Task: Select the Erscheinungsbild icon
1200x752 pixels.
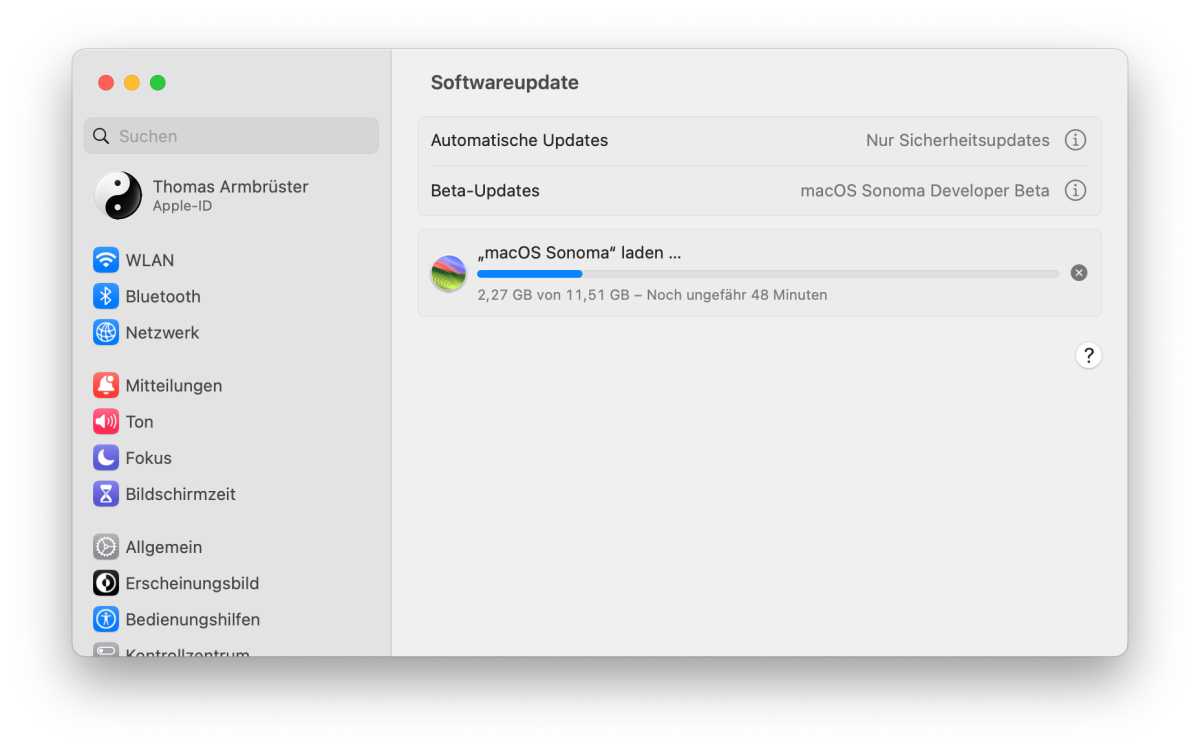Action: [106, 582]
